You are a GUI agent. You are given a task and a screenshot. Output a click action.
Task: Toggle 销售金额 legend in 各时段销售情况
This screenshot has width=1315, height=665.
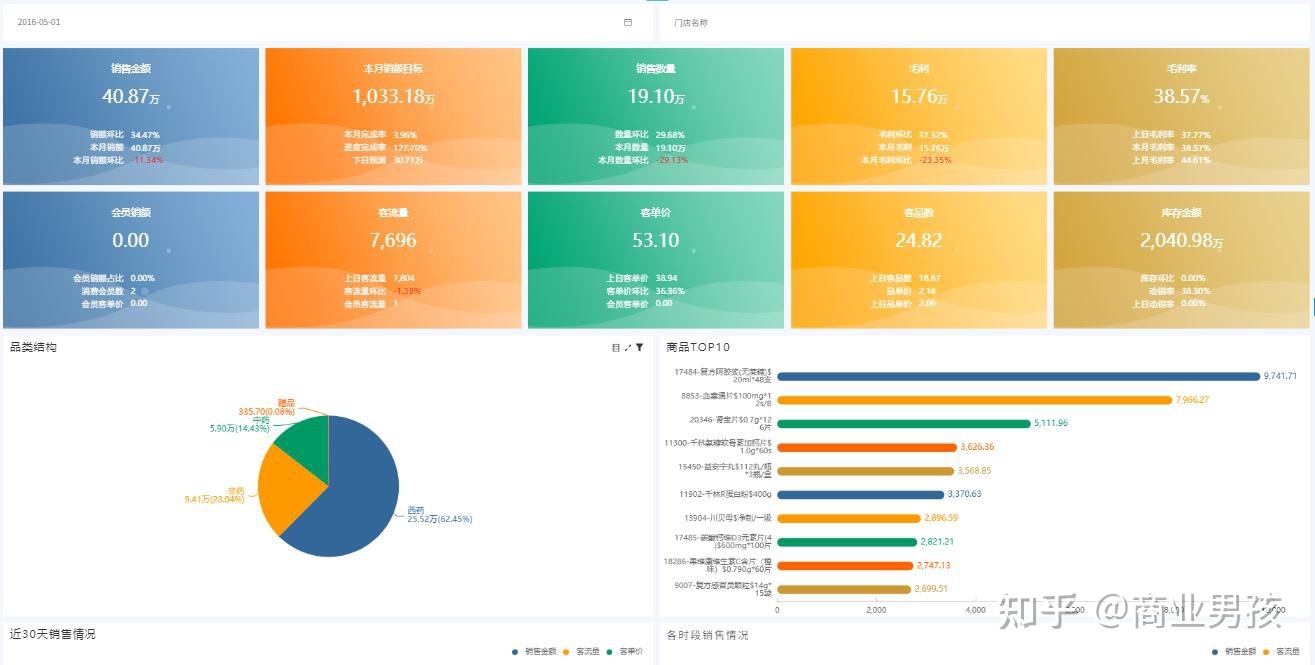(x=1233, y=652)
